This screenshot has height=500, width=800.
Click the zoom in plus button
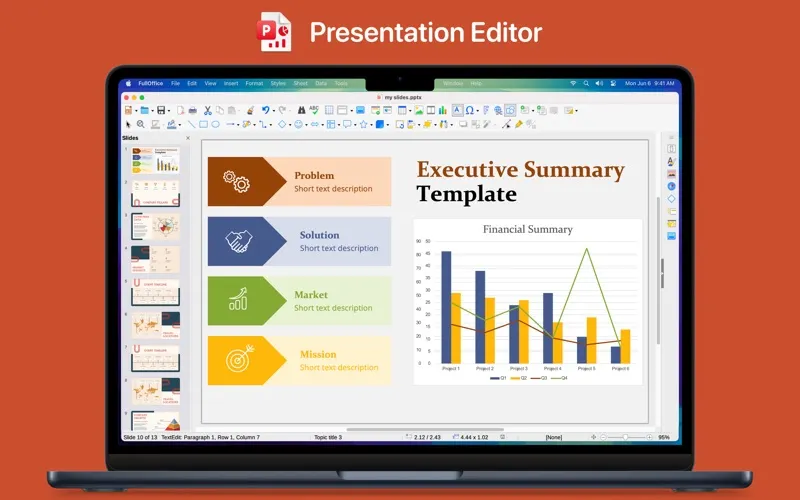(x=649, y=437)
